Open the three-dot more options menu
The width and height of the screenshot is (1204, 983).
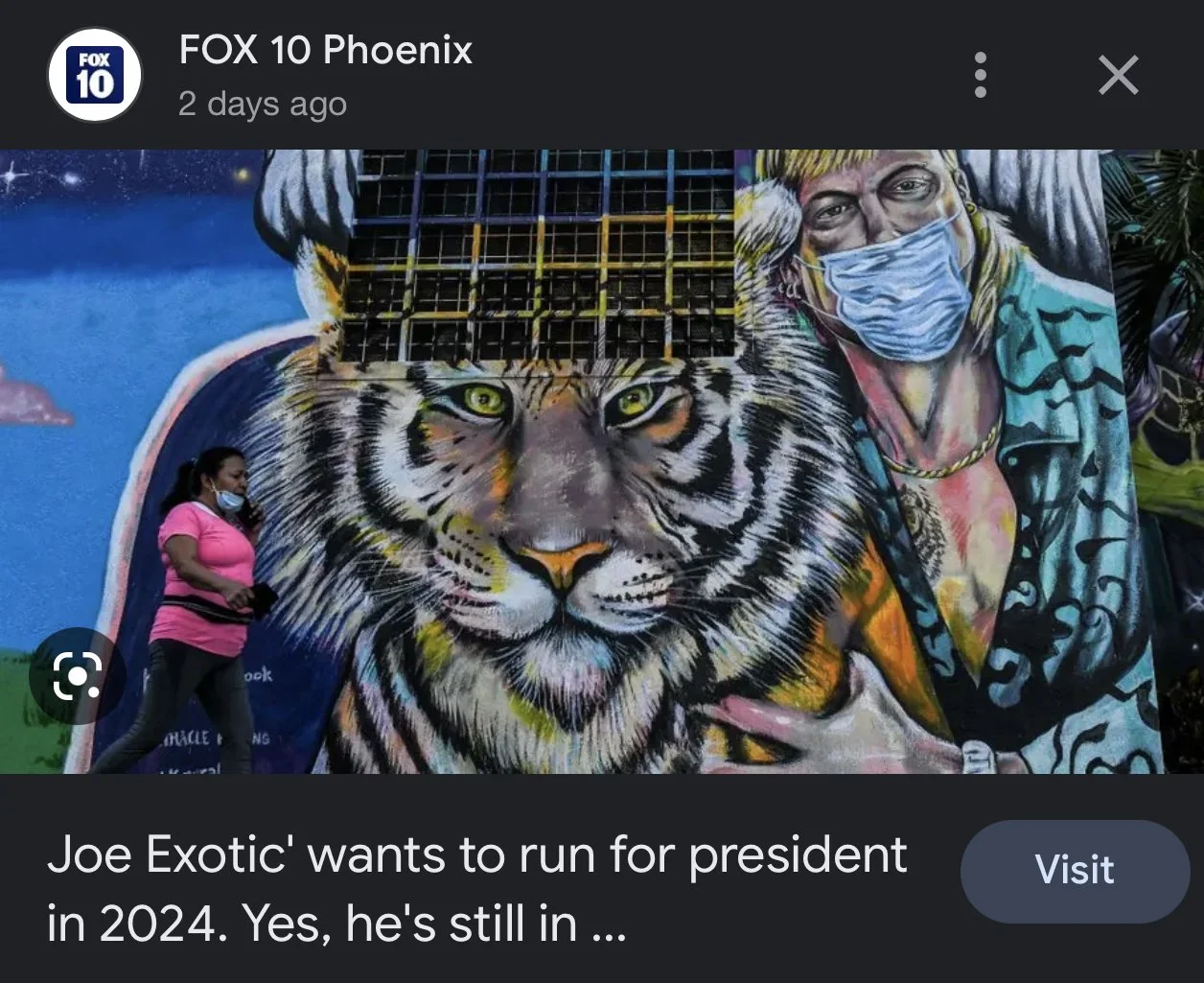coord(980,75)
